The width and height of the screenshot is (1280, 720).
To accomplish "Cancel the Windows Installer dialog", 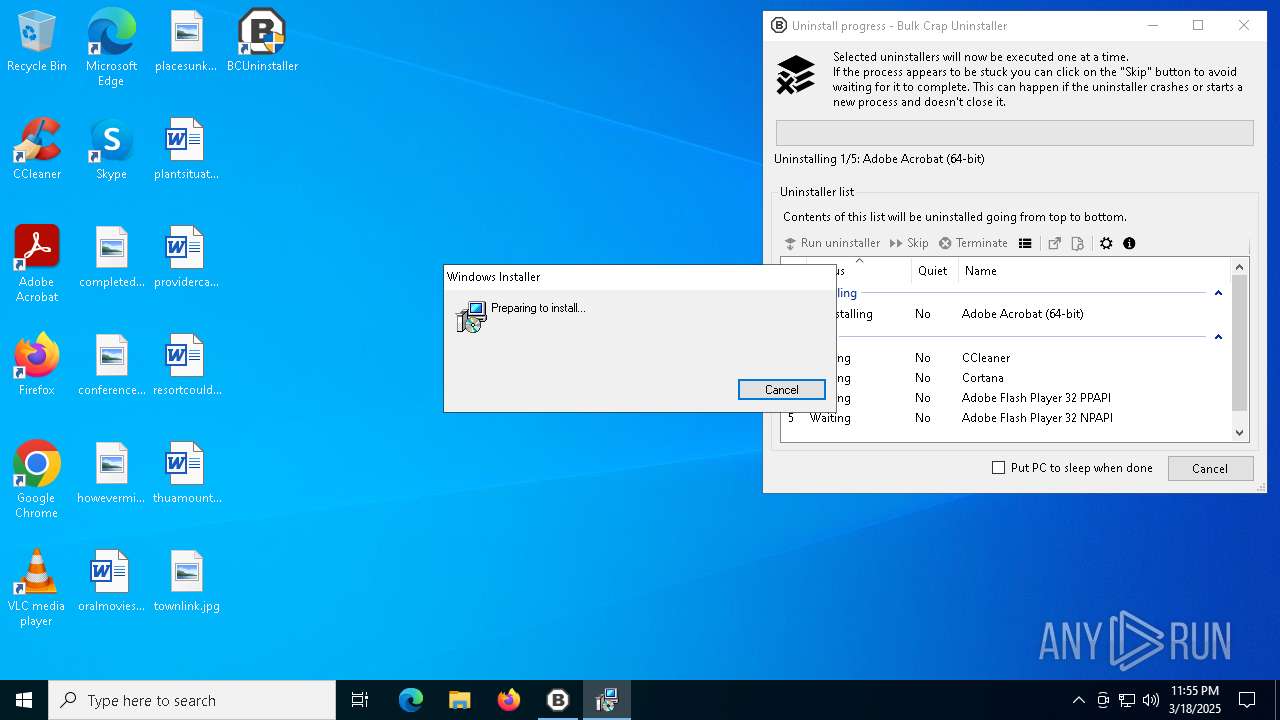I will tap(782, 390).
